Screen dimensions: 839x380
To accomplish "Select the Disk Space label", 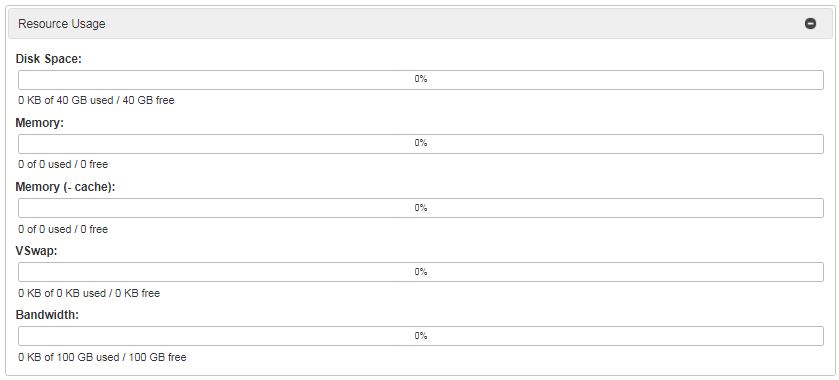I will coord(49,59).
